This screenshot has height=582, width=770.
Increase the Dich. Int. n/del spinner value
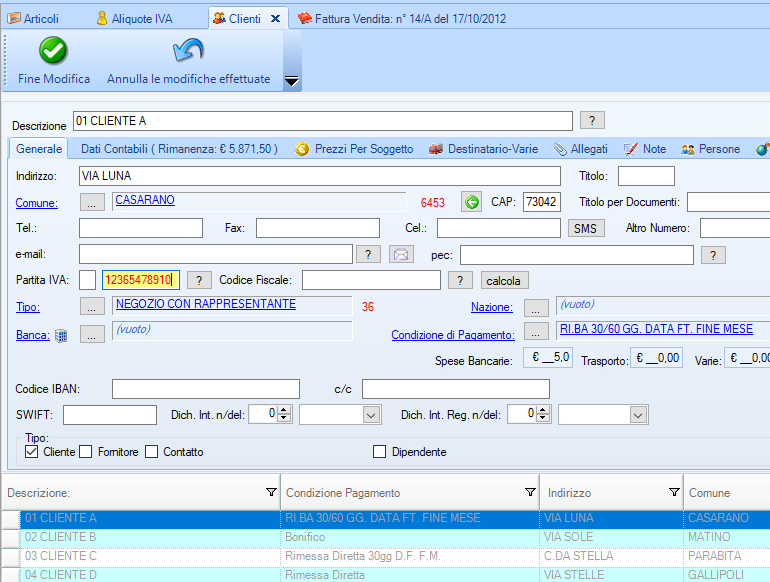point(284,410)
